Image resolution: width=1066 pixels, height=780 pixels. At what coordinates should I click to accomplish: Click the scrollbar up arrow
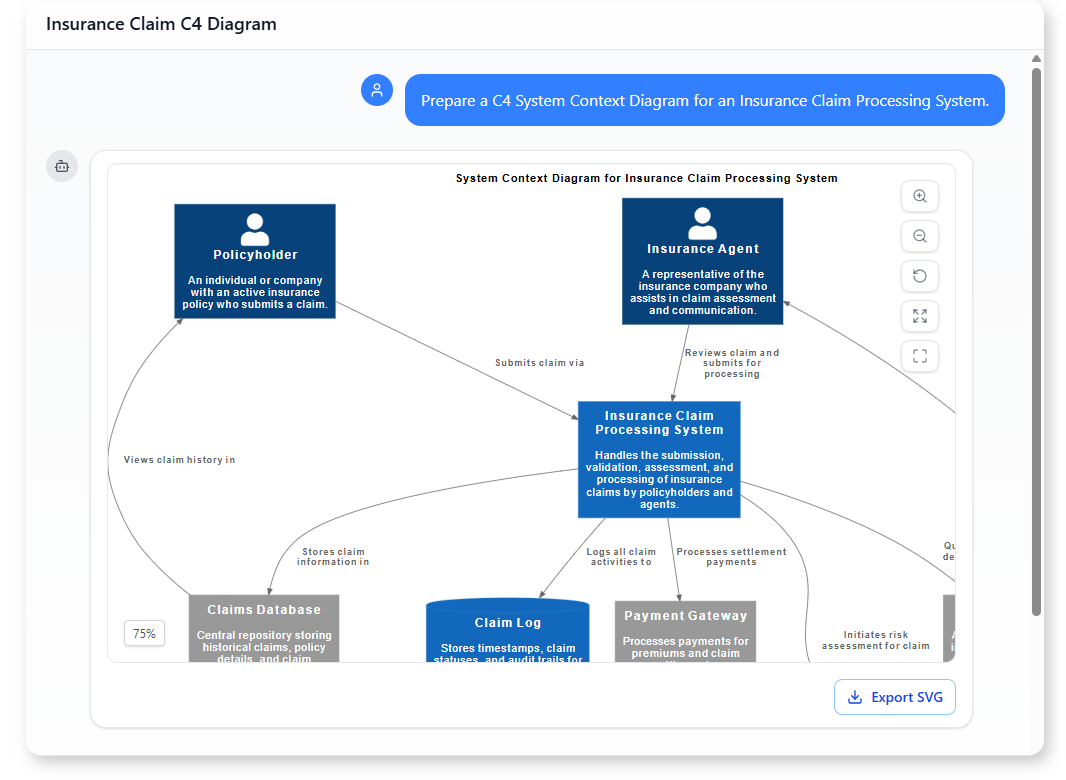click(x=1036, y=58)
